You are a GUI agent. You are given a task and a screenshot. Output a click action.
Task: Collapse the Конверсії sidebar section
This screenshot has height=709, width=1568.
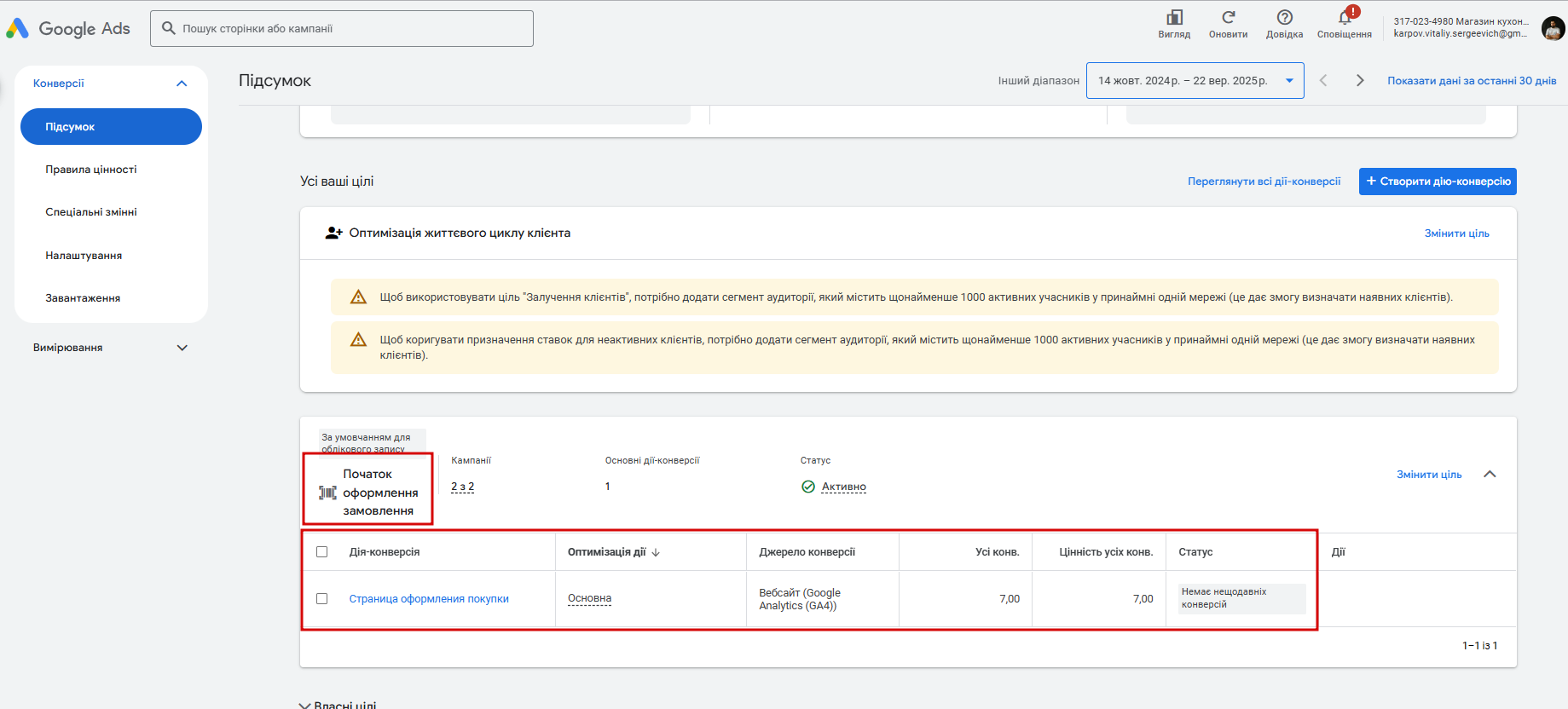click(x=182, y=84)
